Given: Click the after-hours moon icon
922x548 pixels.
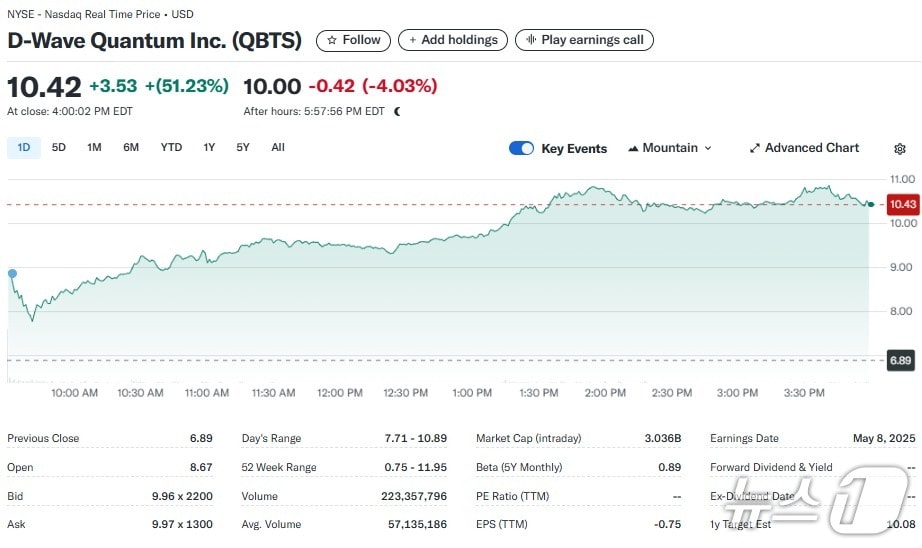Looking at the screenshot, I should pos(397,112).
